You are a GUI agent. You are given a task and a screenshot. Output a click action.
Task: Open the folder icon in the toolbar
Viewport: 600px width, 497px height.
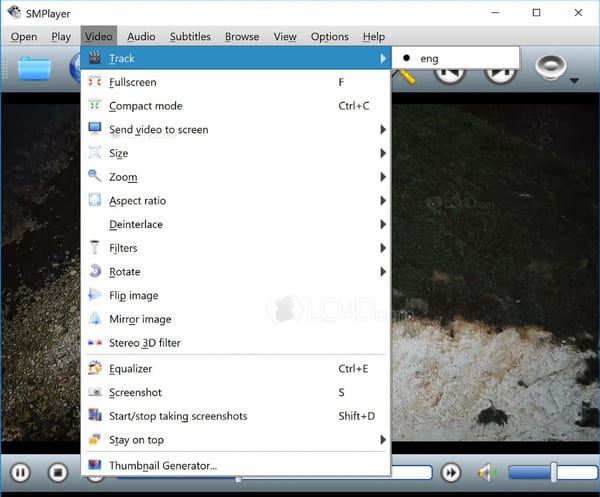34,68
